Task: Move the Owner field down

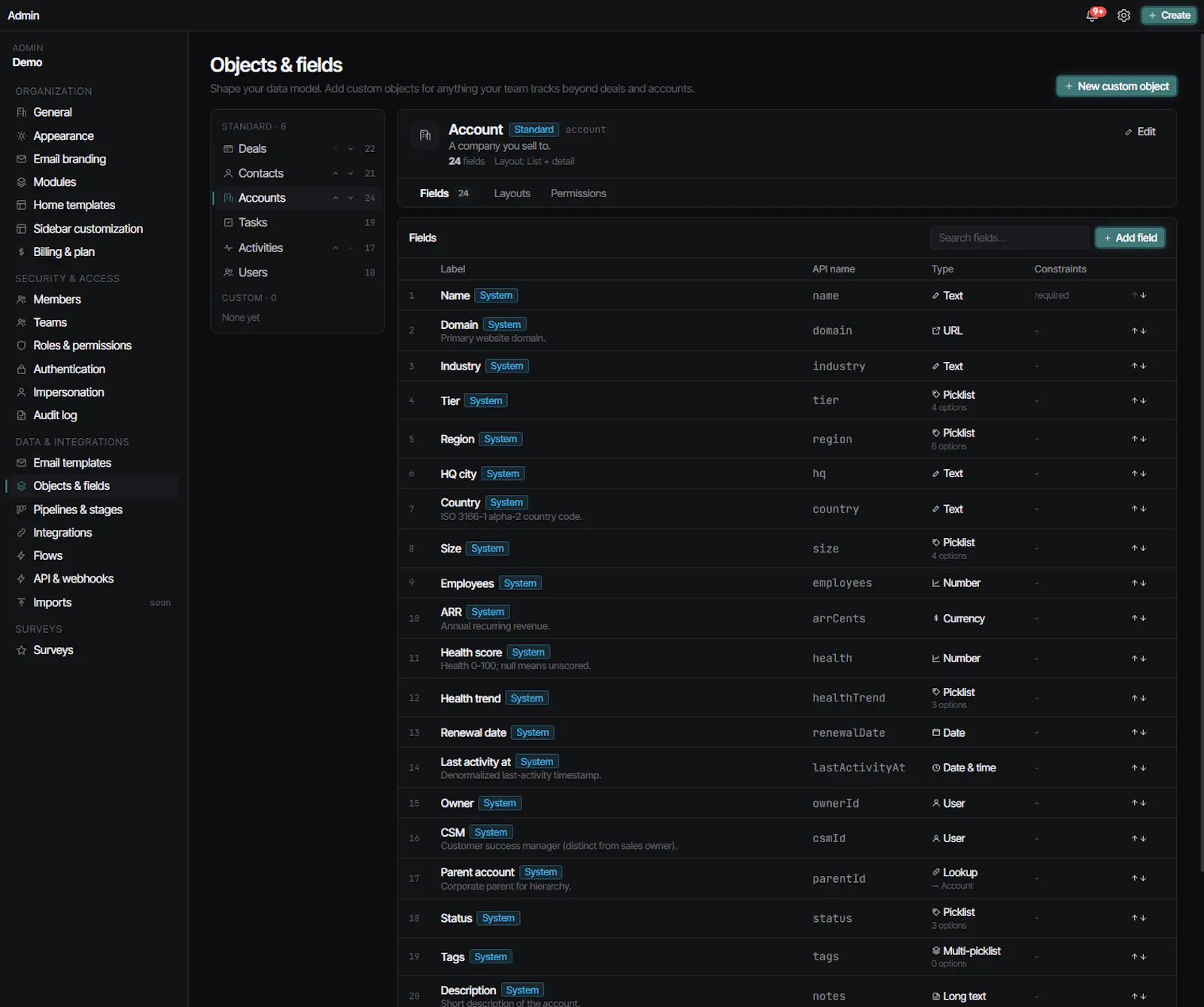Action: (x=1144, y=803)
